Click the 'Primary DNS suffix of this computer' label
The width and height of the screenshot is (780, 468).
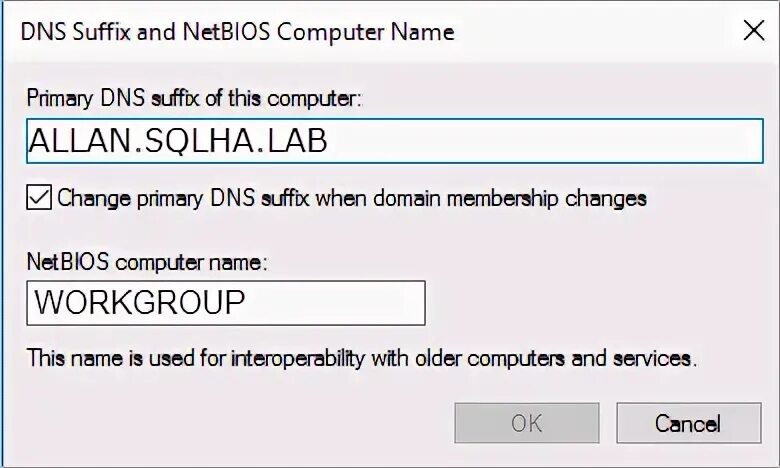pos(194,98)
